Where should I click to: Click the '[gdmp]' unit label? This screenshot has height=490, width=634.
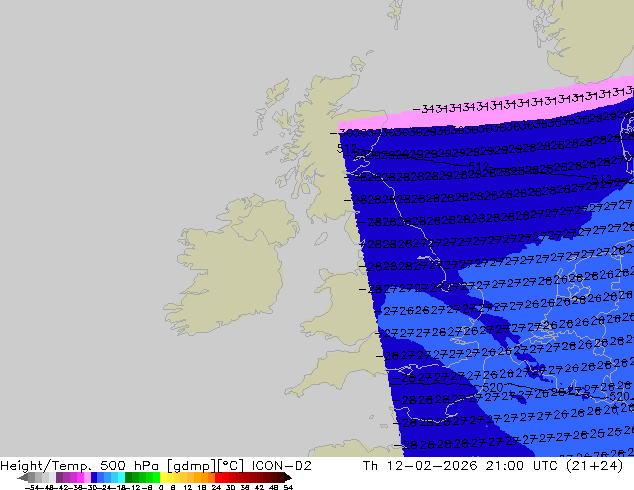pos(192,466)
